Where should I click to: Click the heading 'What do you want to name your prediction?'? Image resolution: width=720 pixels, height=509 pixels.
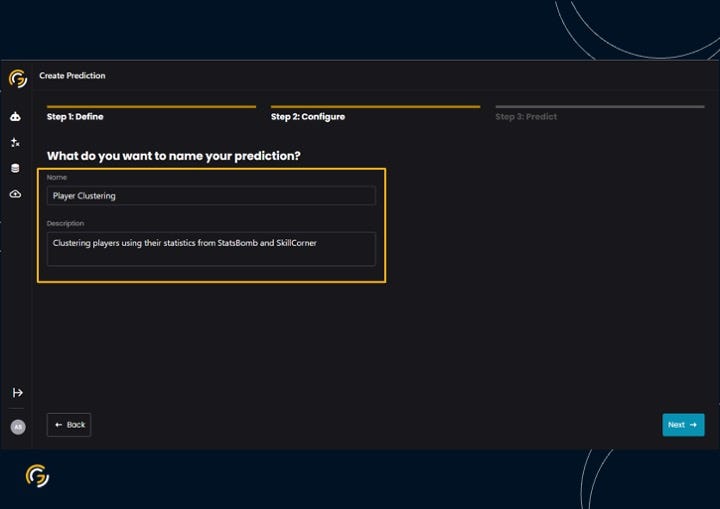174,156
